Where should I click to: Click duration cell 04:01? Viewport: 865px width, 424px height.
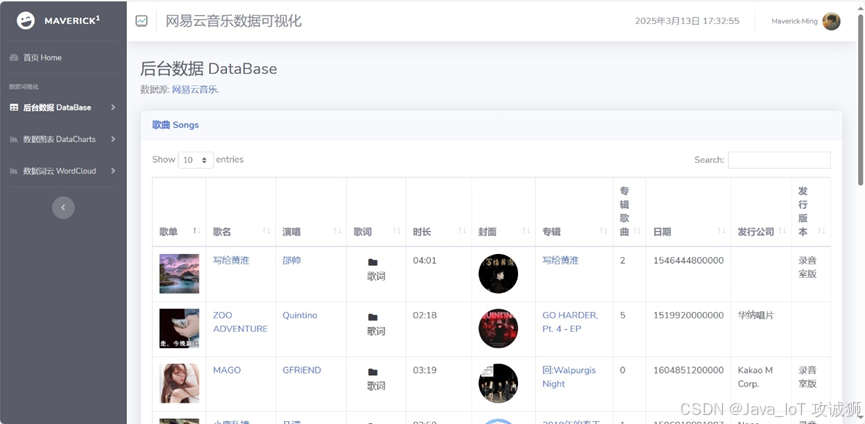tap(424, 260)
